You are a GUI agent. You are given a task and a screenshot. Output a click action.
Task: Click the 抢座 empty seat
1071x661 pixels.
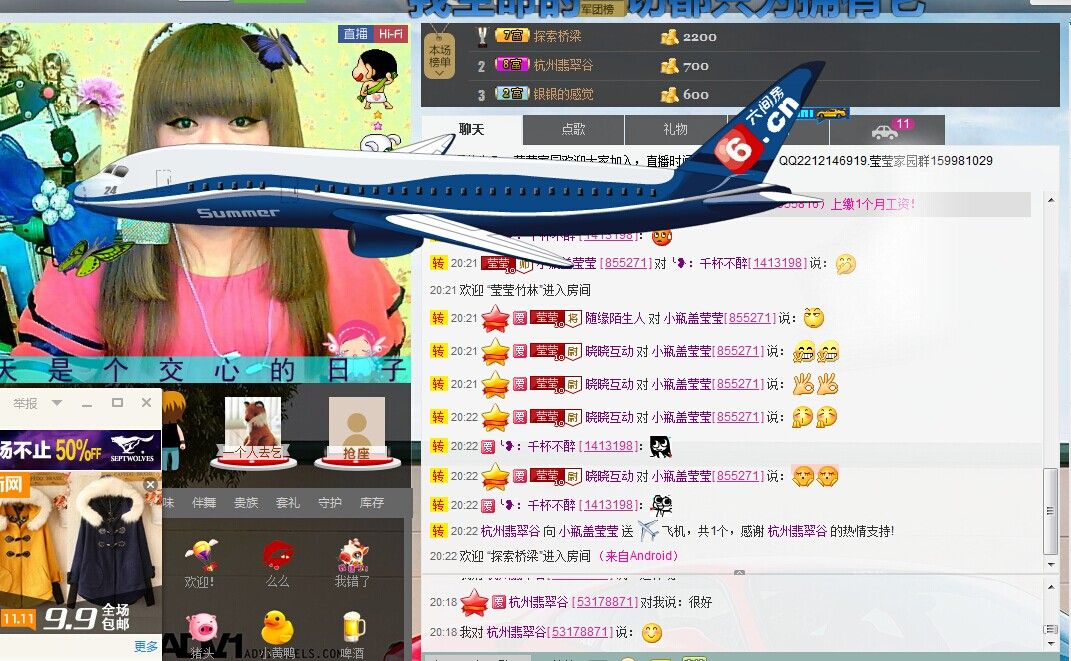357,432
